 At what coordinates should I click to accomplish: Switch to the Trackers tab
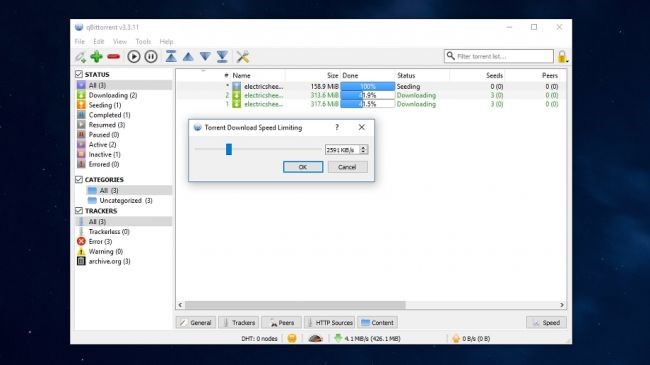[239, 322]
